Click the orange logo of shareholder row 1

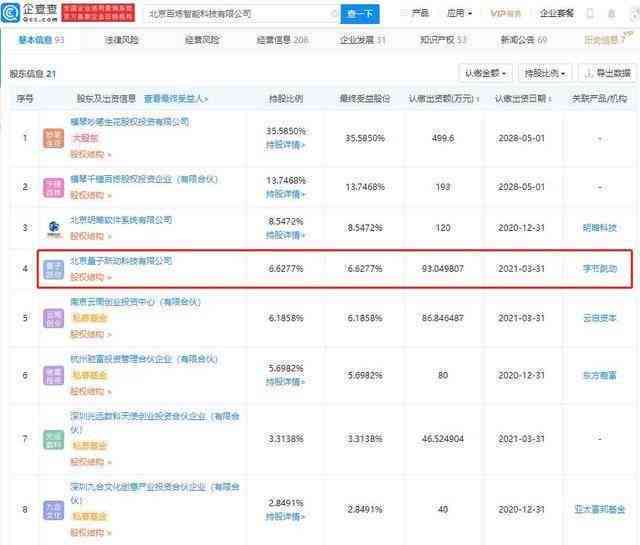[53, 139]
